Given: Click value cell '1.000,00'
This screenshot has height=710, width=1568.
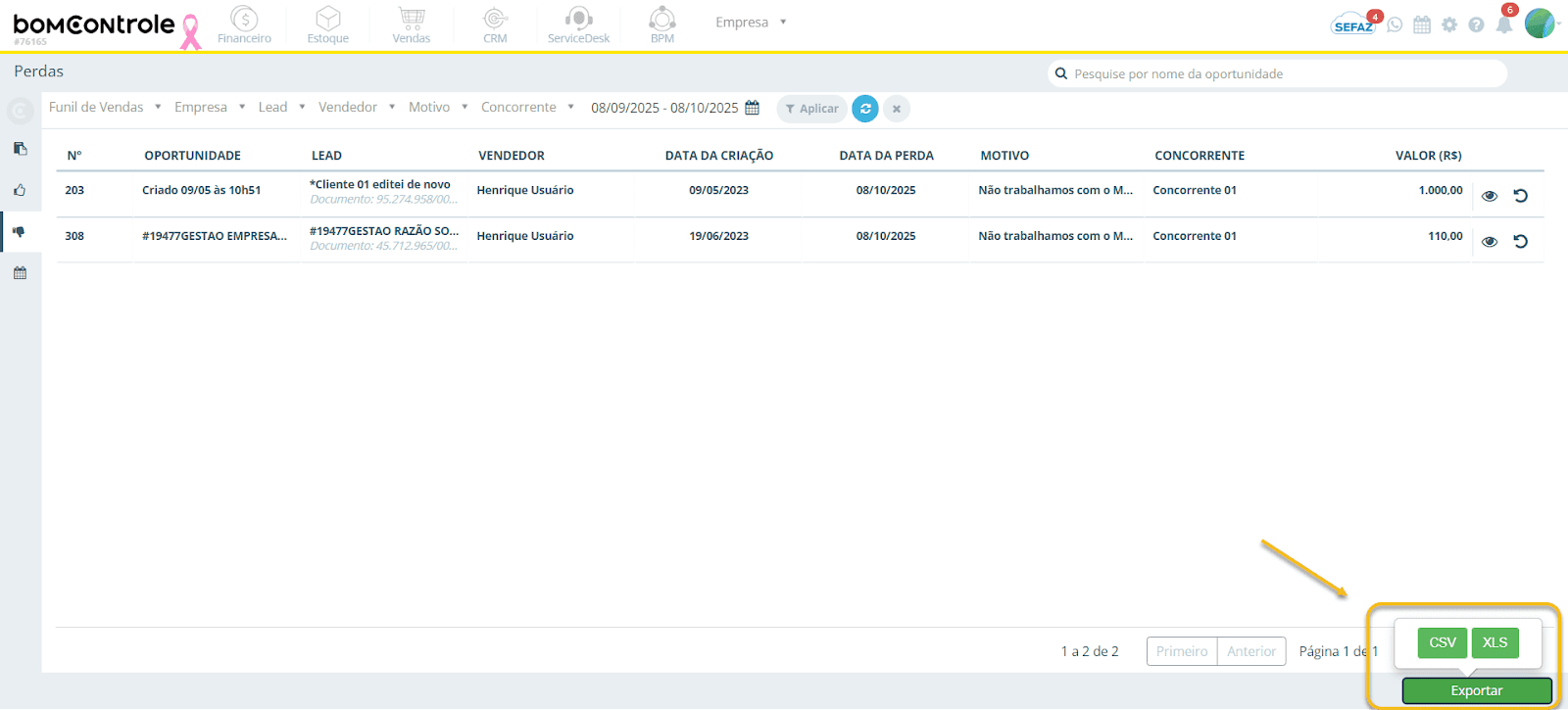Looking at the screenshot, I should pyautogui.click(x=1441, y=190).
